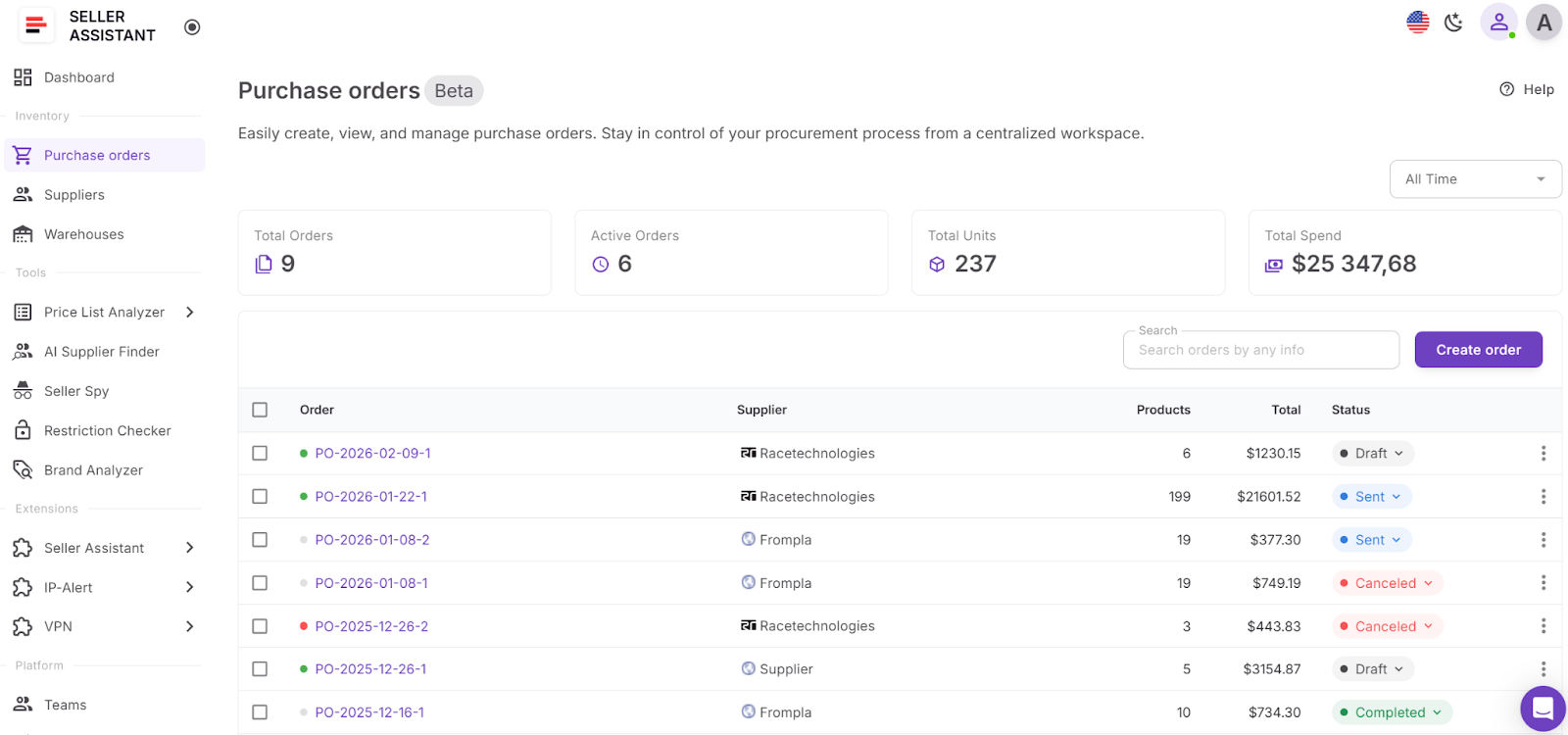Click the Seller Assistant logo
The image size is (1568, 735).
36,25
